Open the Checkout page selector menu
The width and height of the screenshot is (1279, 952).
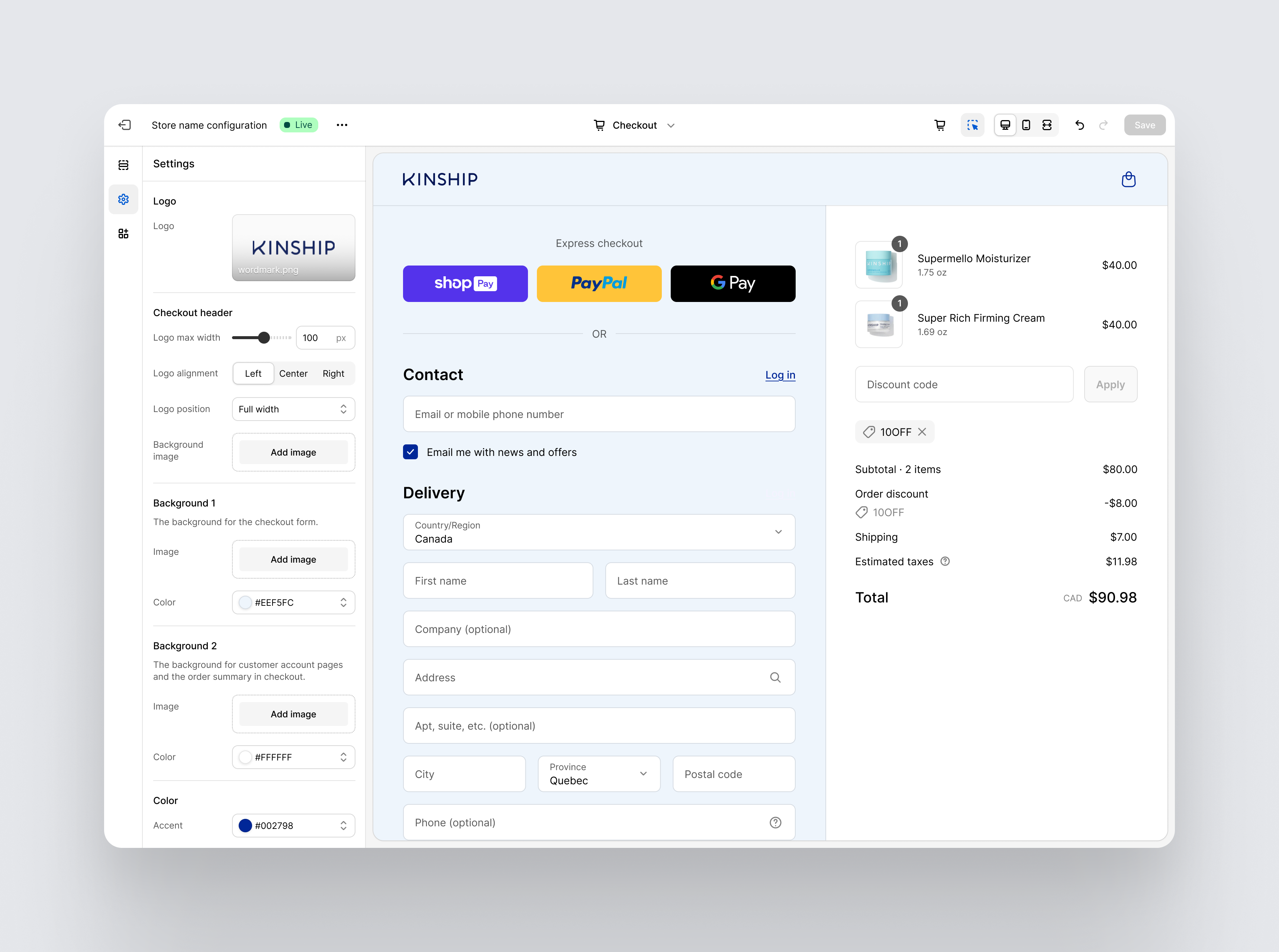pos(634,125)
